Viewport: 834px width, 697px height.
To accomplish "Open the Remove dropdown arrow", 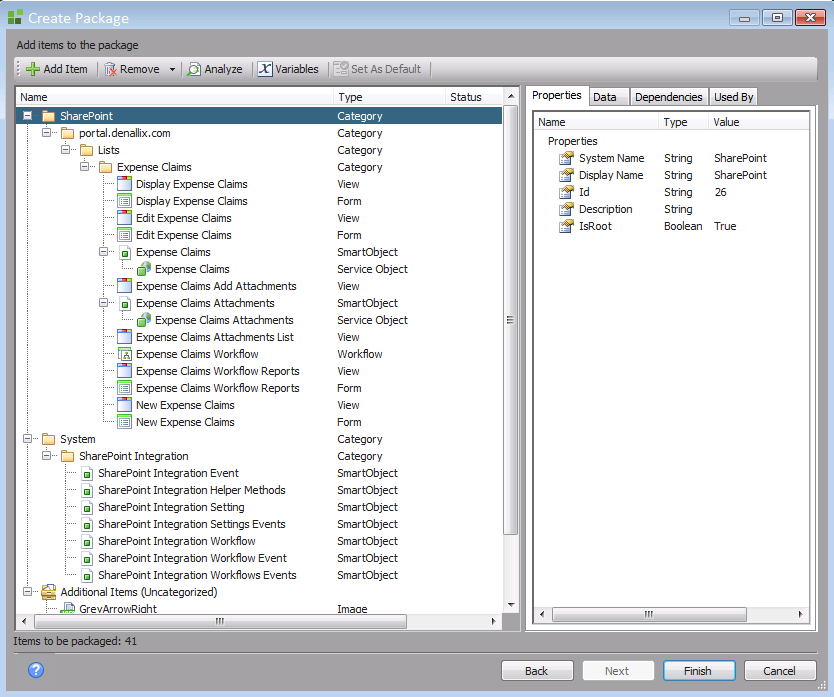I will (x=172, y=70).
